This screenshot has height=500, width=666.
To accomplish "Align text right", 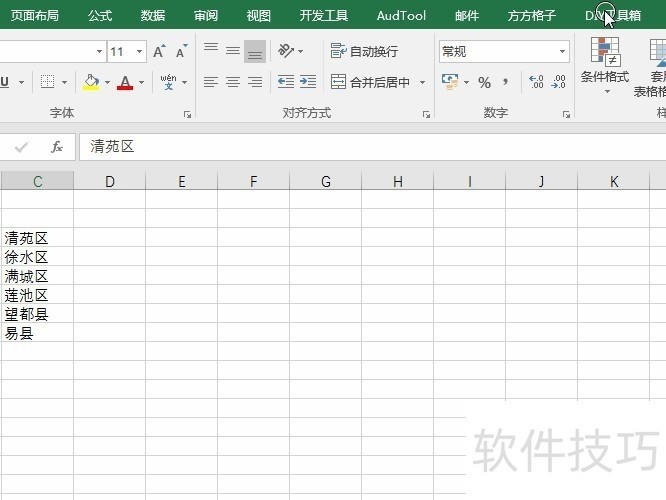I will tap(255, 82).
